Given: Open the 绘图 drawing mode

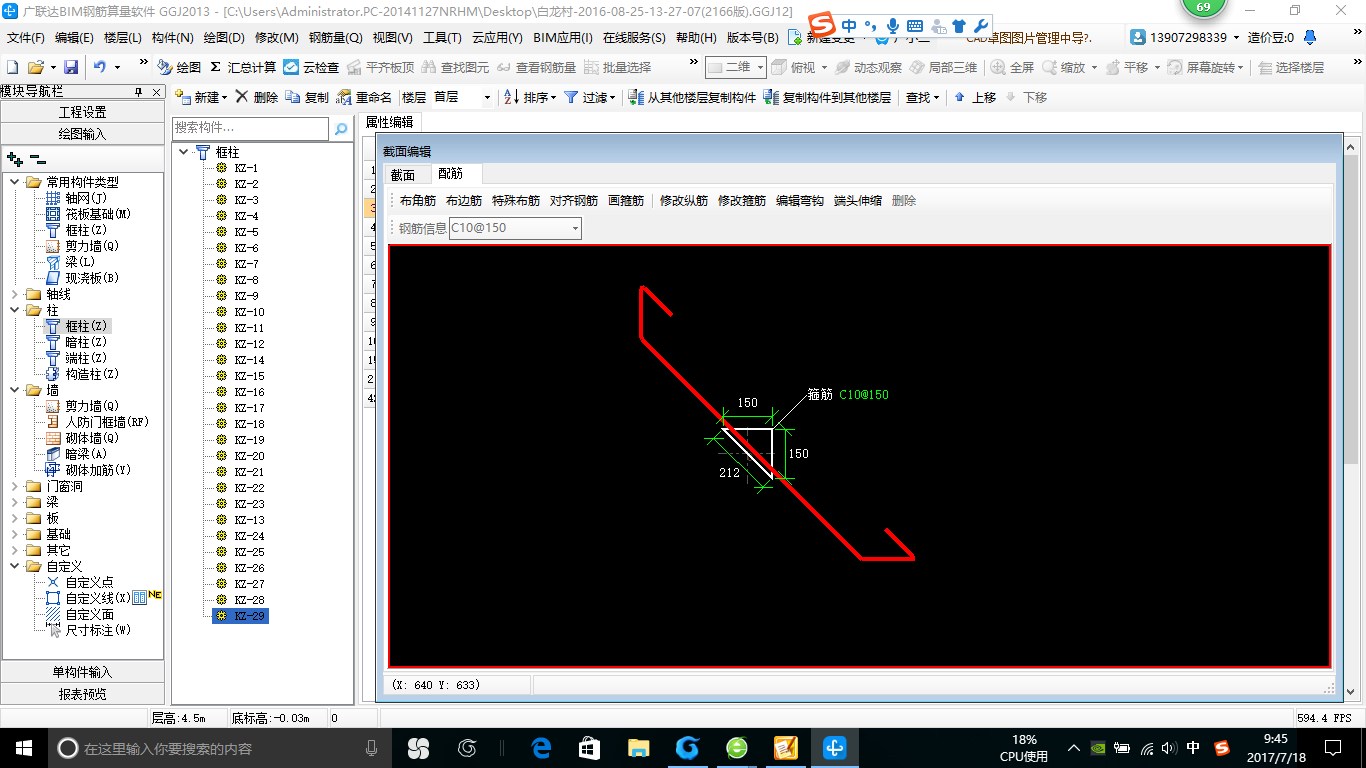Looking at the screenshot, I should coord(180,67).
